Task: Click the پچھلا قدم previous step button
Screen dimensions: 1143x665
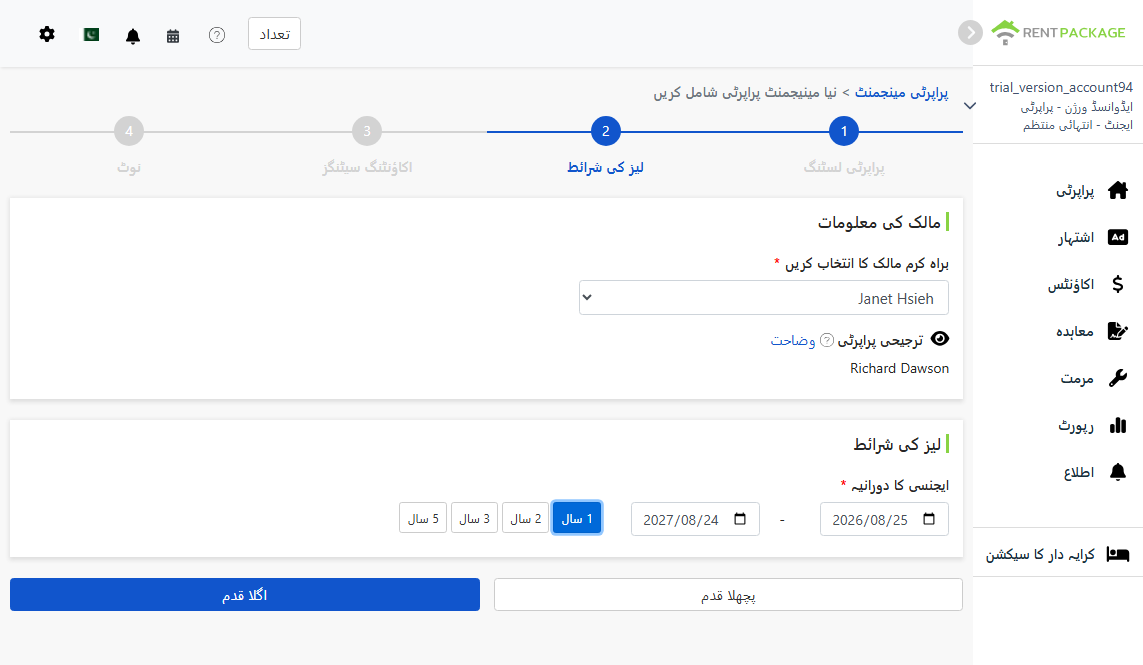Action: (728, 594)
